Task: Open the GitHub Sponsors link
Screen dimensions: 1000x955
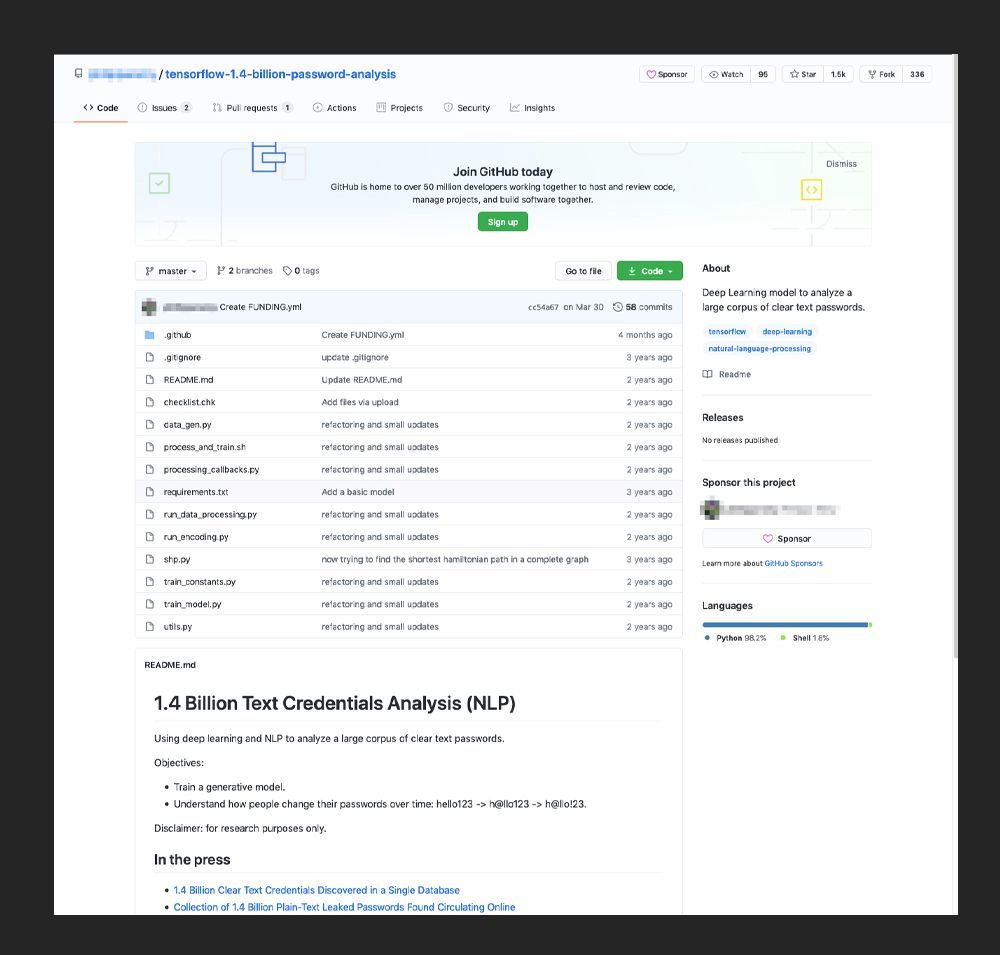Action: 793,563
